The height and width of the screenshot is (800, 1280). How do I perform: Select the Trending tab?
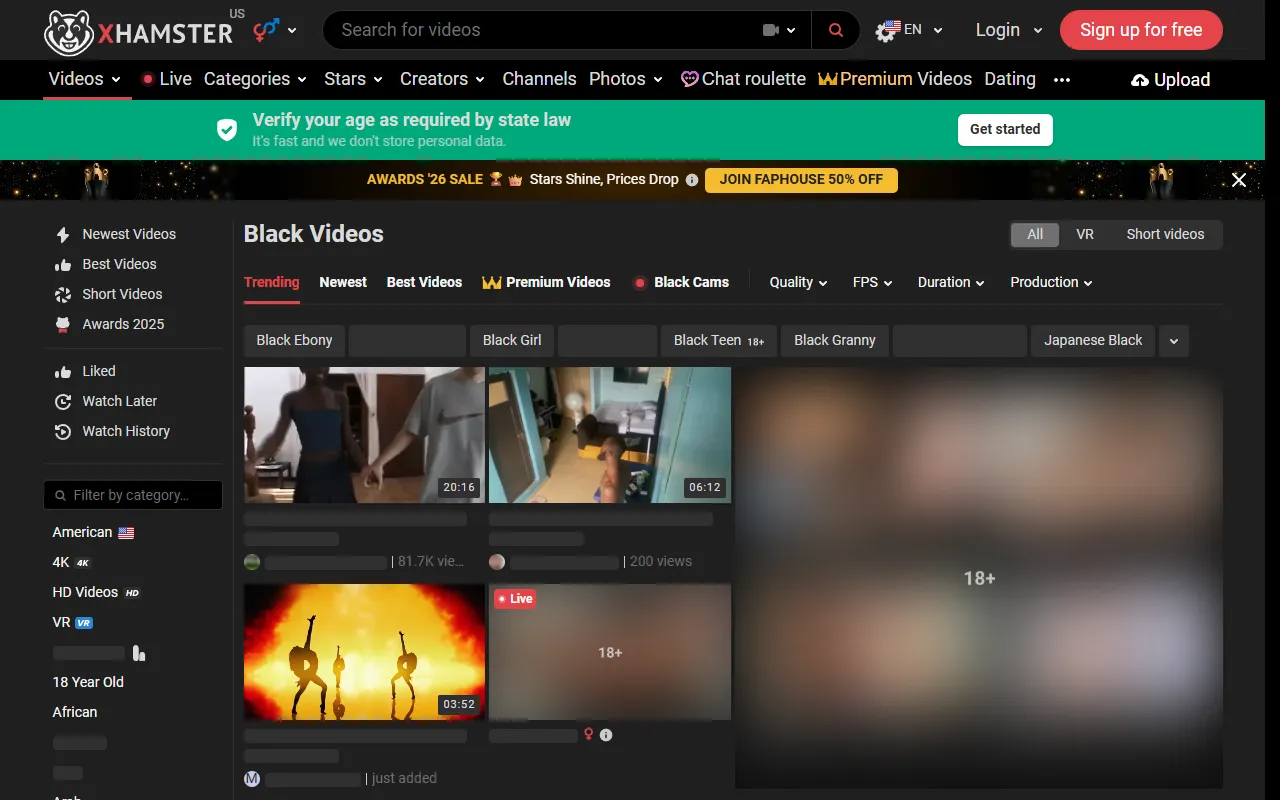(272, 282)
